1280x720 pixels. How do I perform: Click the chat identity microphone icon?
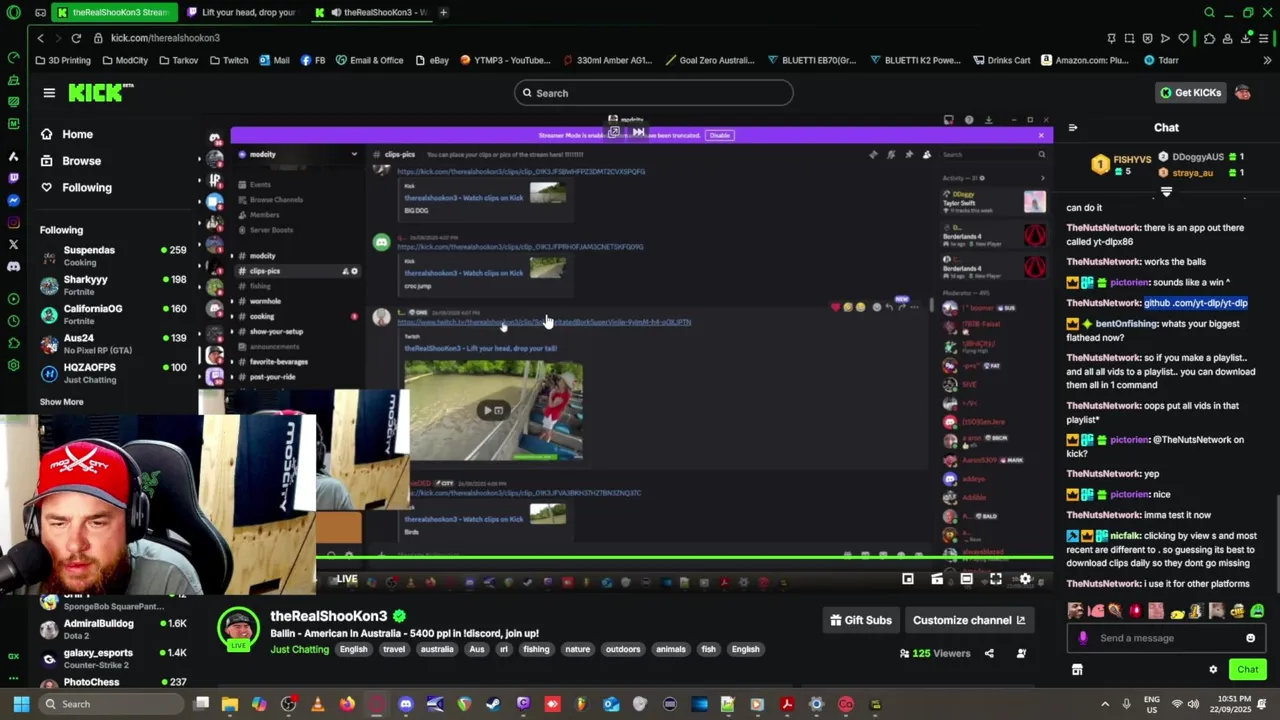1083,638
